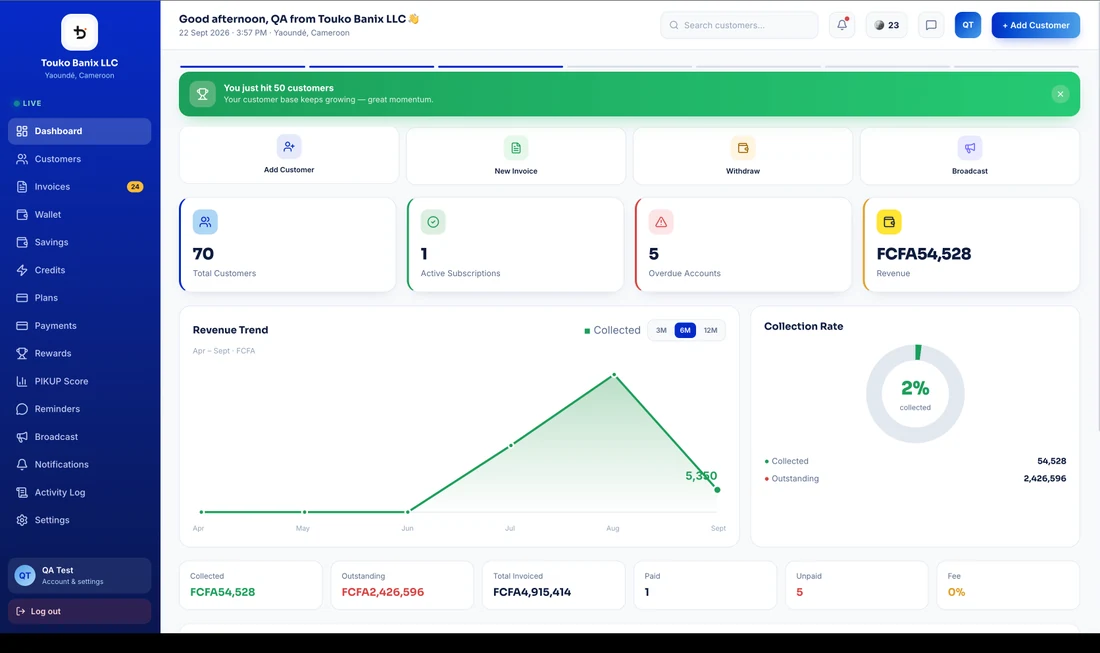Click the Jul data point on the chart
The height and width of the screenshot is (653, 1100).
511,445
